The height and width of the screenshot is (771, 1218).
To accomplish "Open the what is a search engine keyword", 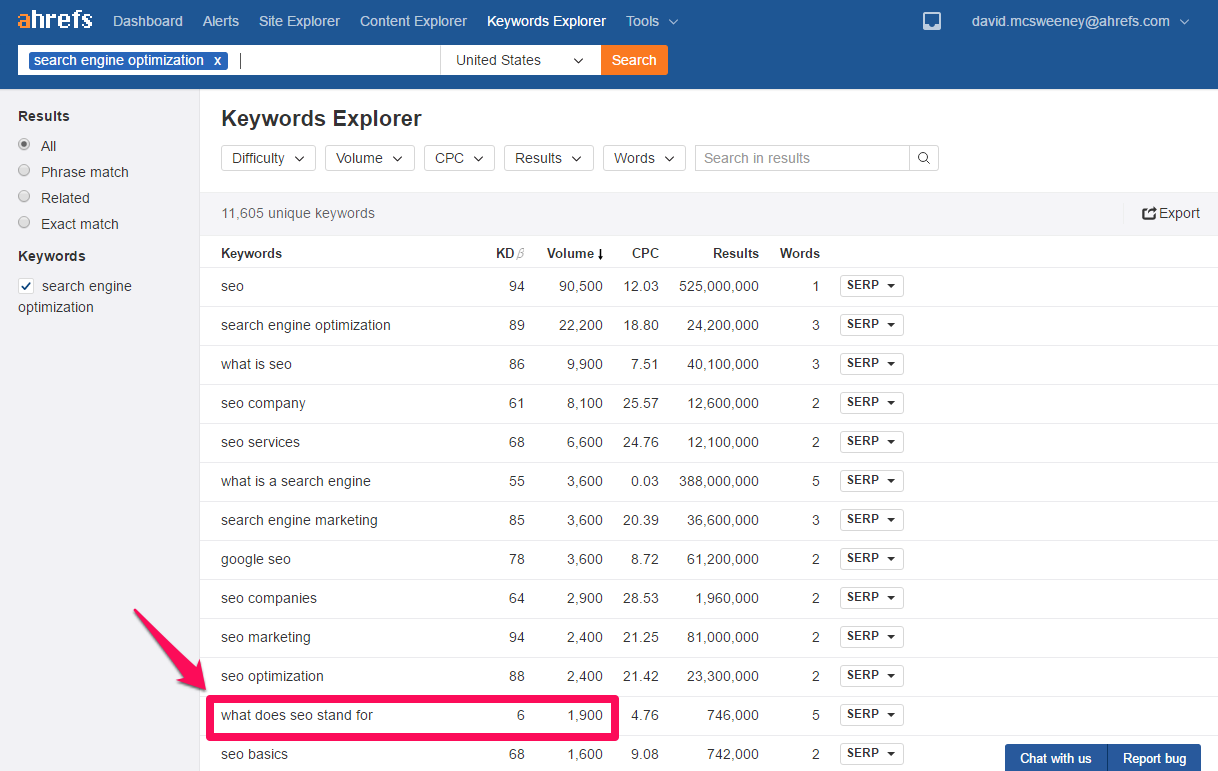I will (x=296, y=481).
